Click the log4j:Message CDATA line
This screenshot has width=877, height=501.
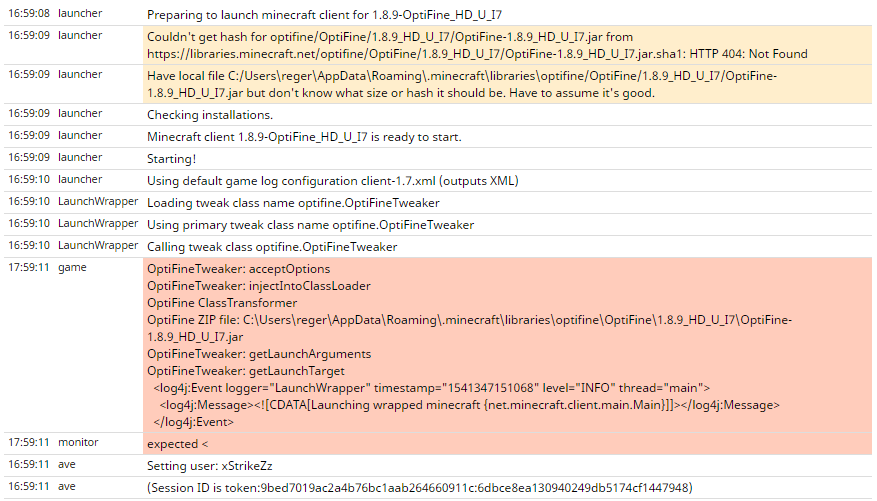tap(469, 405)
